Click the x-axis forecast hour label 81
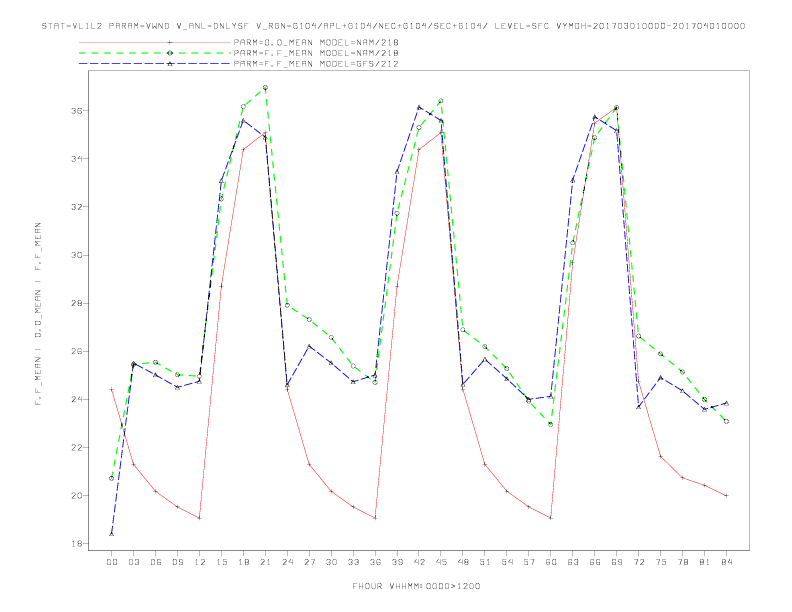The width and height of the screenshot is (792, 612). click(705, 562)
